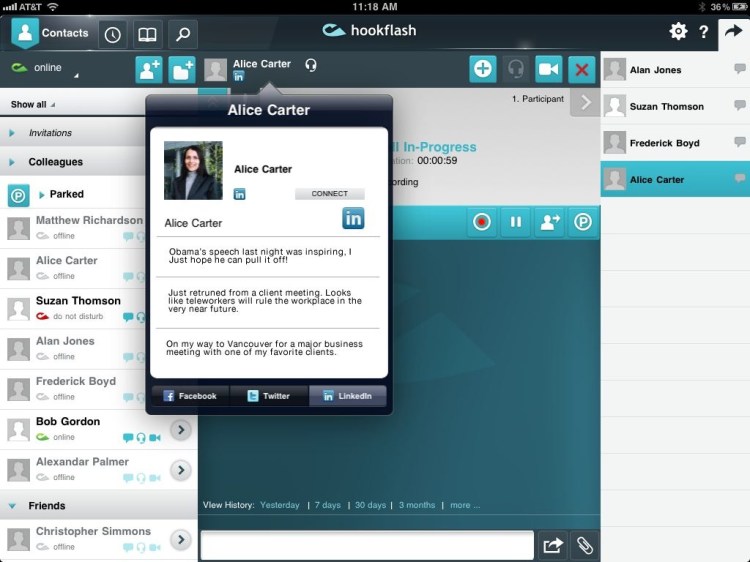Select Suzan Thomson in contacts list
Viewport: 750px width, 562px height.
(73, 308)
